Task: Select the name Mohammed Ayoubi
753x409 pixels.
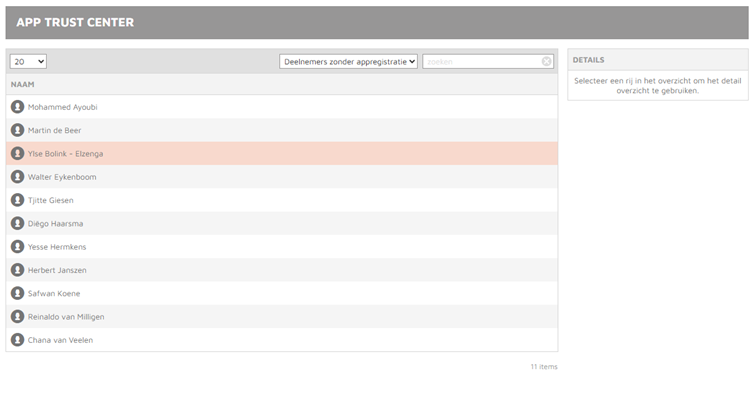Action: (x=62, y=107)
